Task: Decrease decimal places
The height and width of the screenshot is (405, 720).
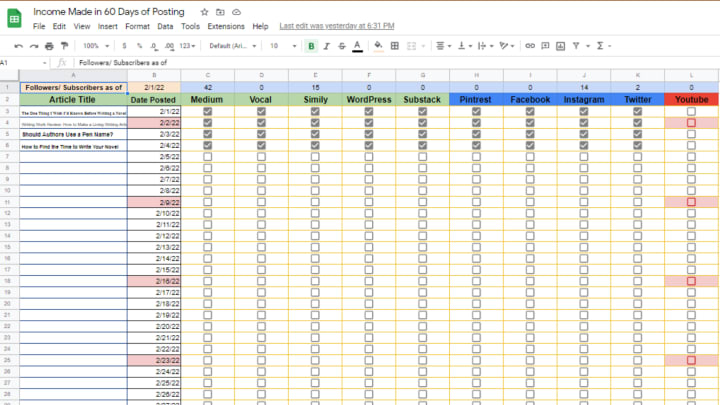Action: tap(154, 46)
